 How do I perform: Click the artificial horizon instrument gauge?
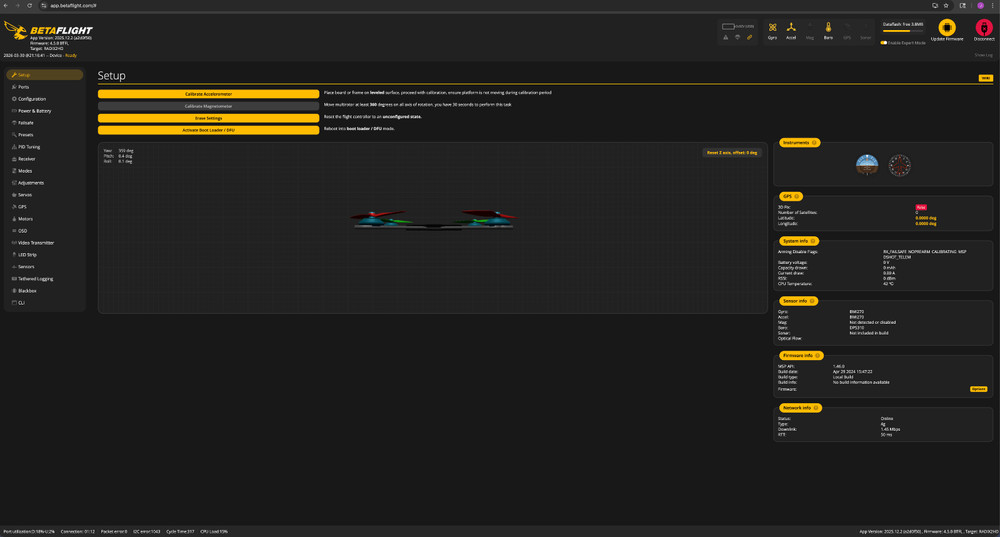(867, 164)
